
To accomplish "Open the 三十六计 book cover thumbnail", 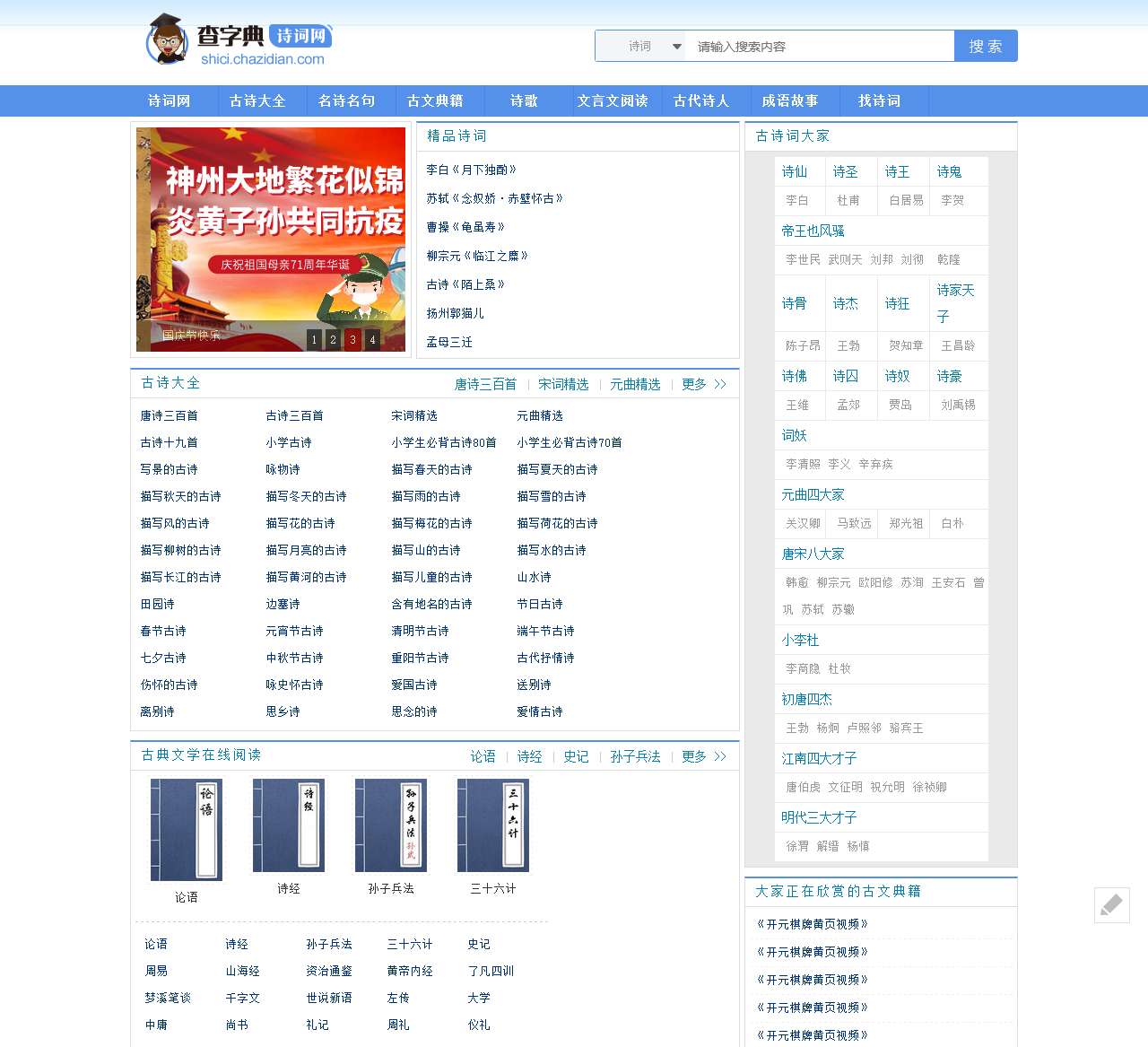I will 492,825.
